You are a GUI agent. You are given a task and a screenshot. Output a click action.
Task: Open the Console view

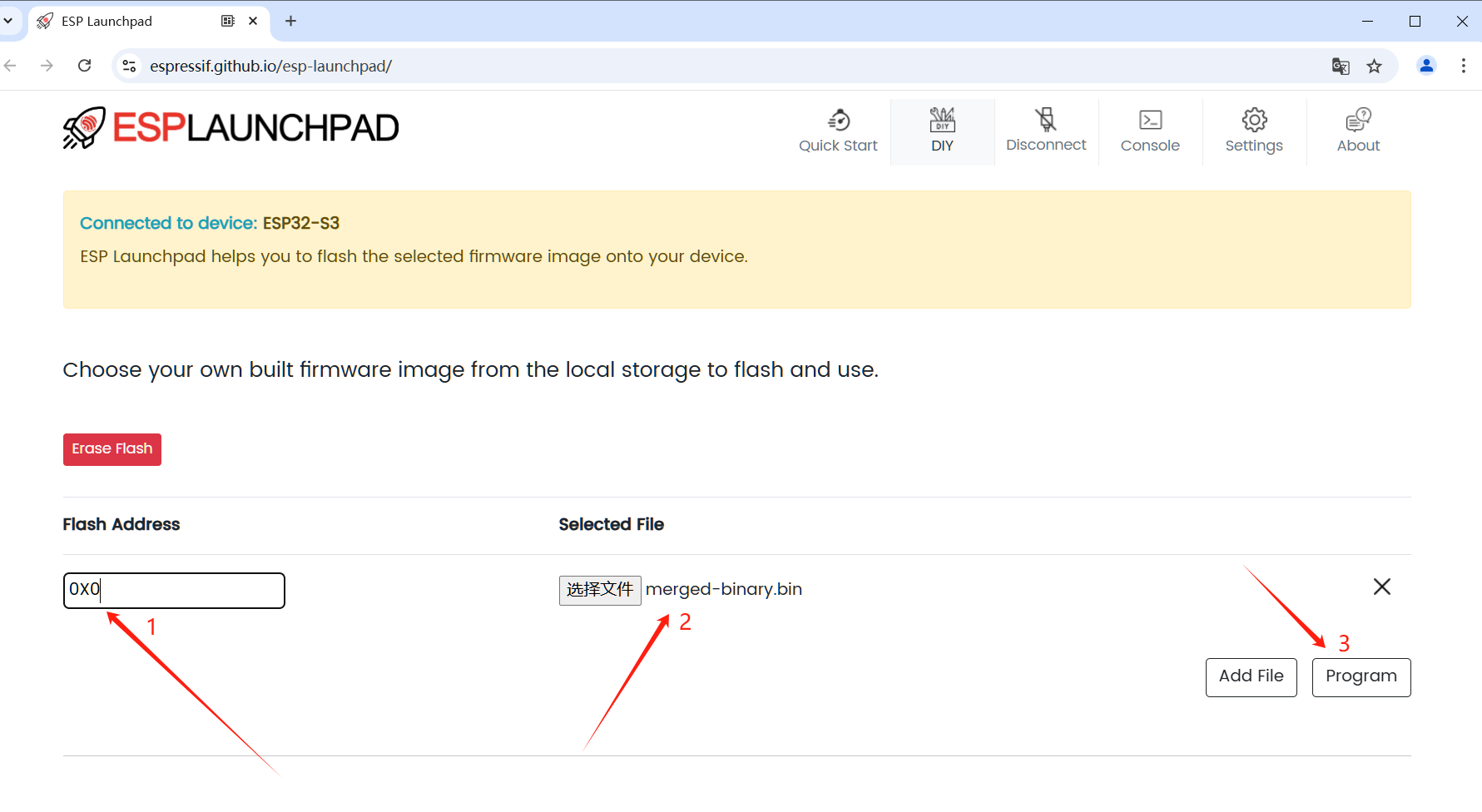point(1150,131)
